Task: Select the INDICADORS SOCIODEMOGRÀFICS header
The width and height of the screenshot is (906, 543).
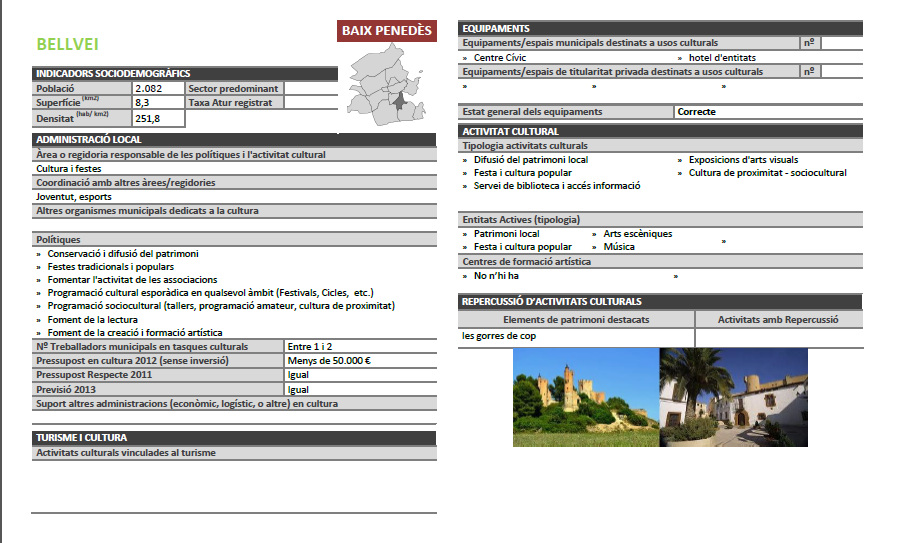Action: tap(185, 73)
